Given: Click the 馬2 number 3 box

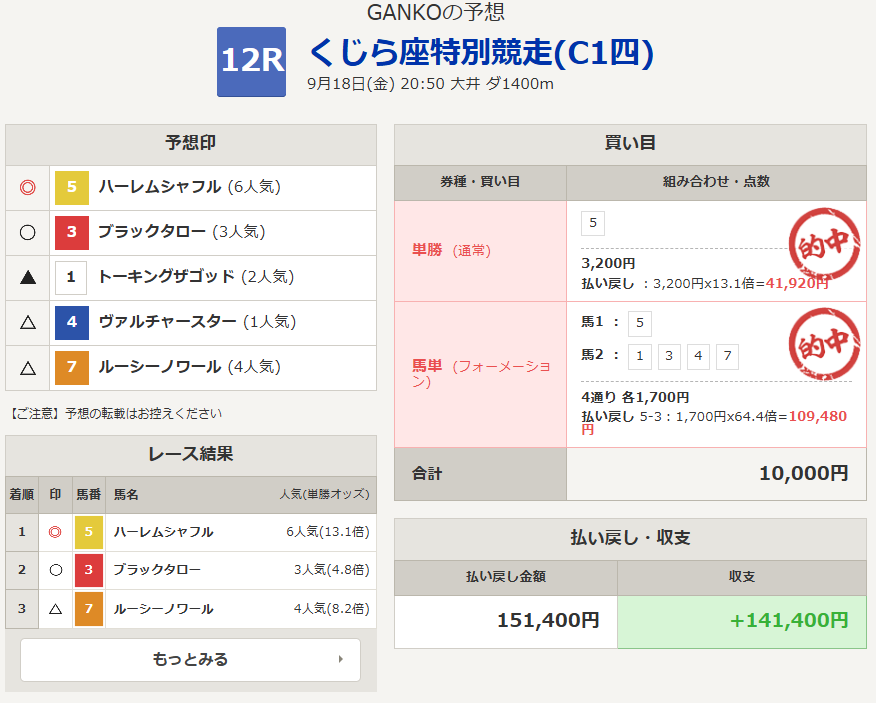Looking at the screenshot, I should coord(669,357).
